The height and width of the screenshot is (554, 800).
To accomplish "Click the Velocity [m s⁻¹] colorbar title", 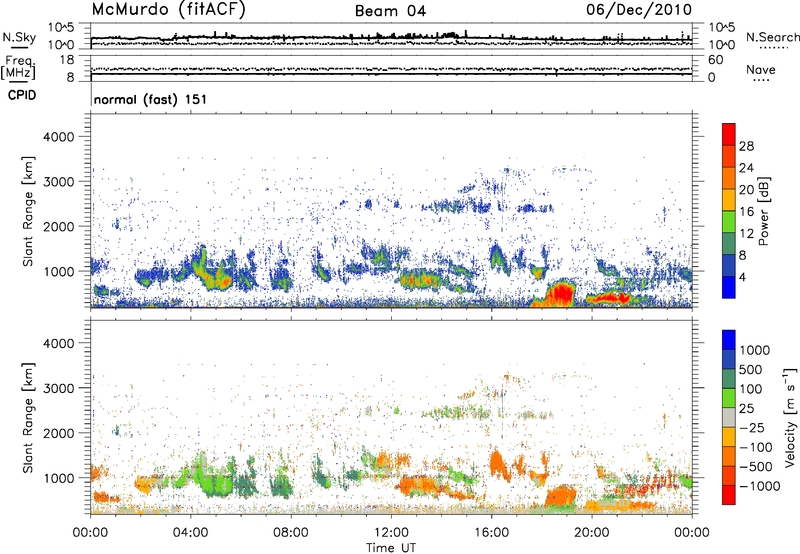I will point(790,417).
